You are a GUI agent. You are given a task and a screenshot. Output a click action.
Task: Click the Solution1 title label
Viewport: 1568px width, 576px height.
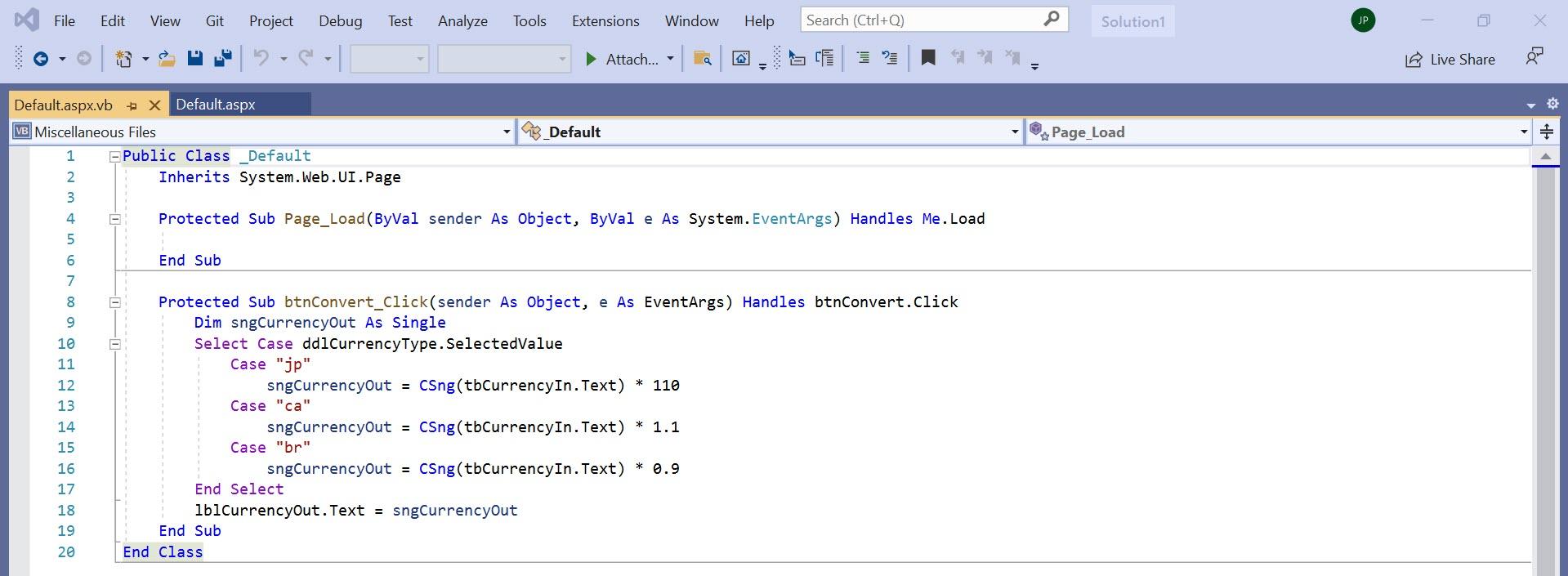(1132, 21)
